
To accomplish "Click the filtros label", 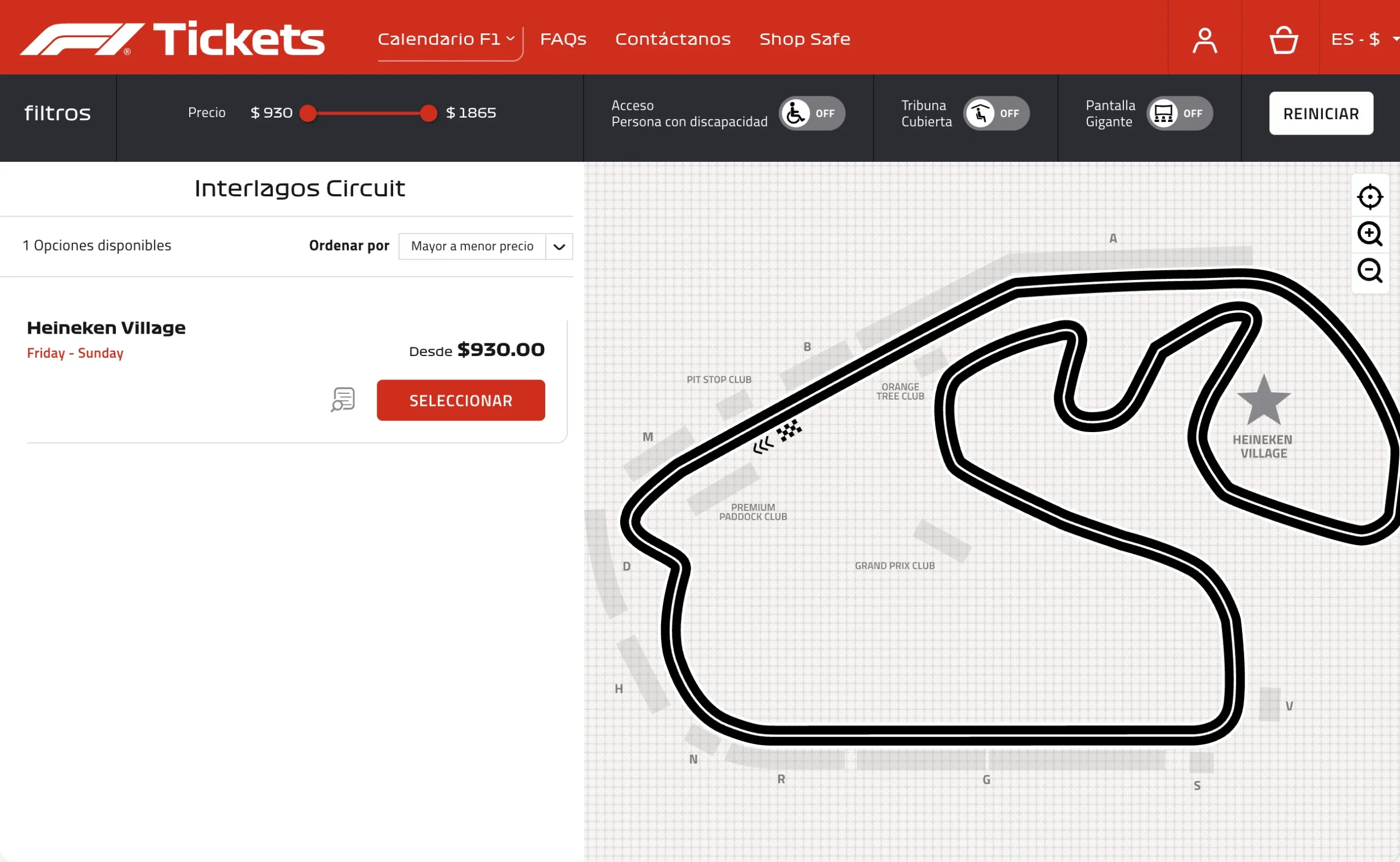I will click(x=57, y=113).
